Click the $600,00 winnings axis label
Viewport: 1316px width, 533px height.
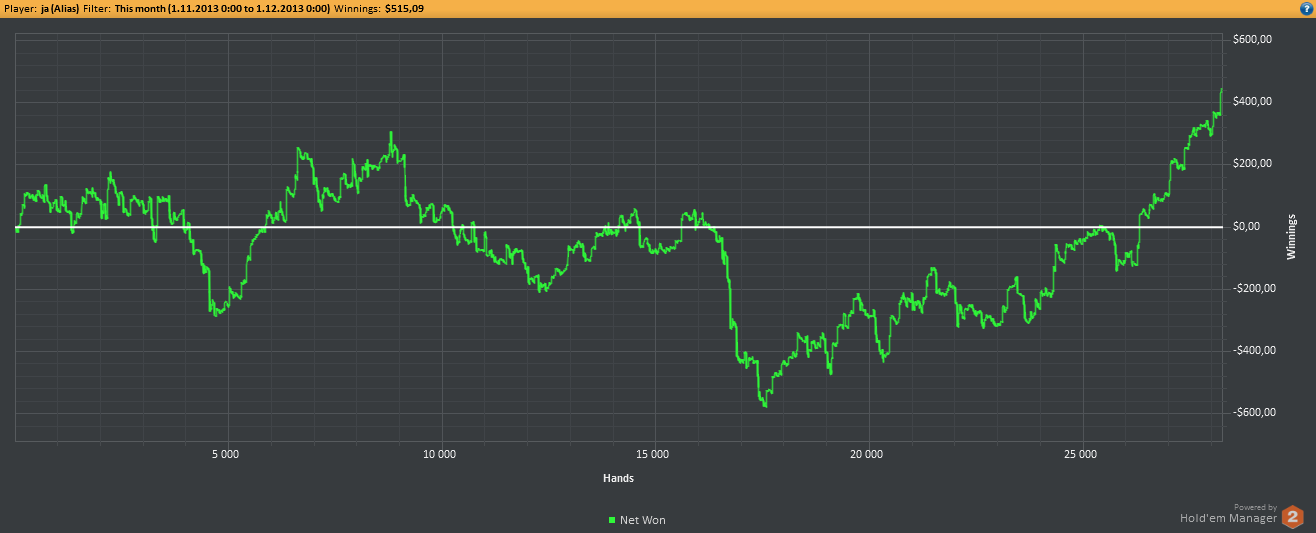tap(1252, 40)
